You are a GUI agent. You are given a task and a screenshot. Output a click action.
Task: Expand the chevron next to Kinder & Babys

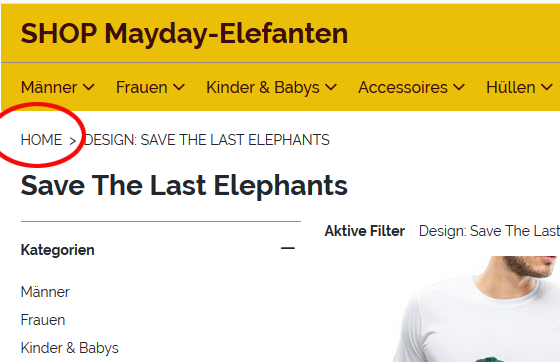[331, 87]
